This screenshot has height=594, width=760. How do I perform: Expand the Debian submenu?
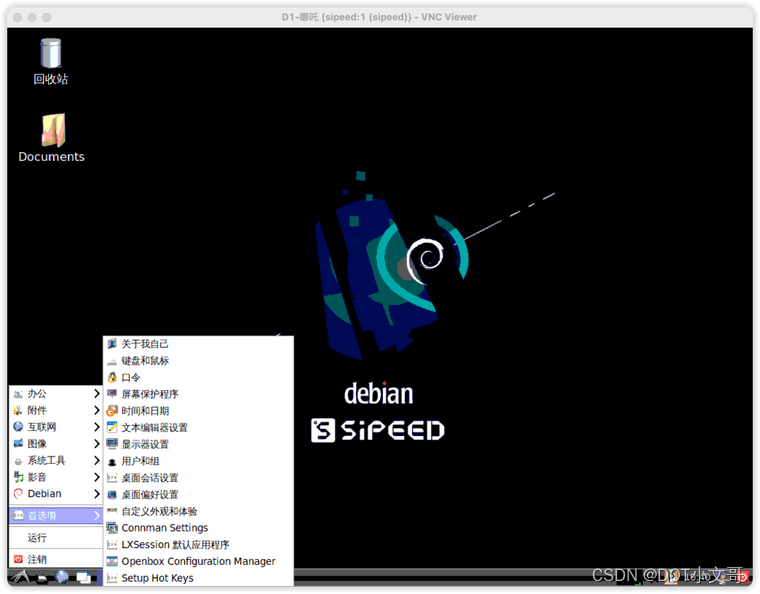coord(56,494)
